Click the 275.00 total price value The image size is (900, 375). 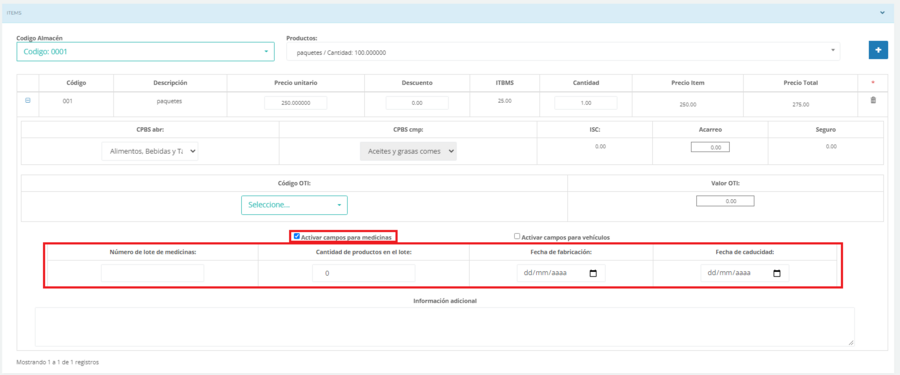[800, 105]
